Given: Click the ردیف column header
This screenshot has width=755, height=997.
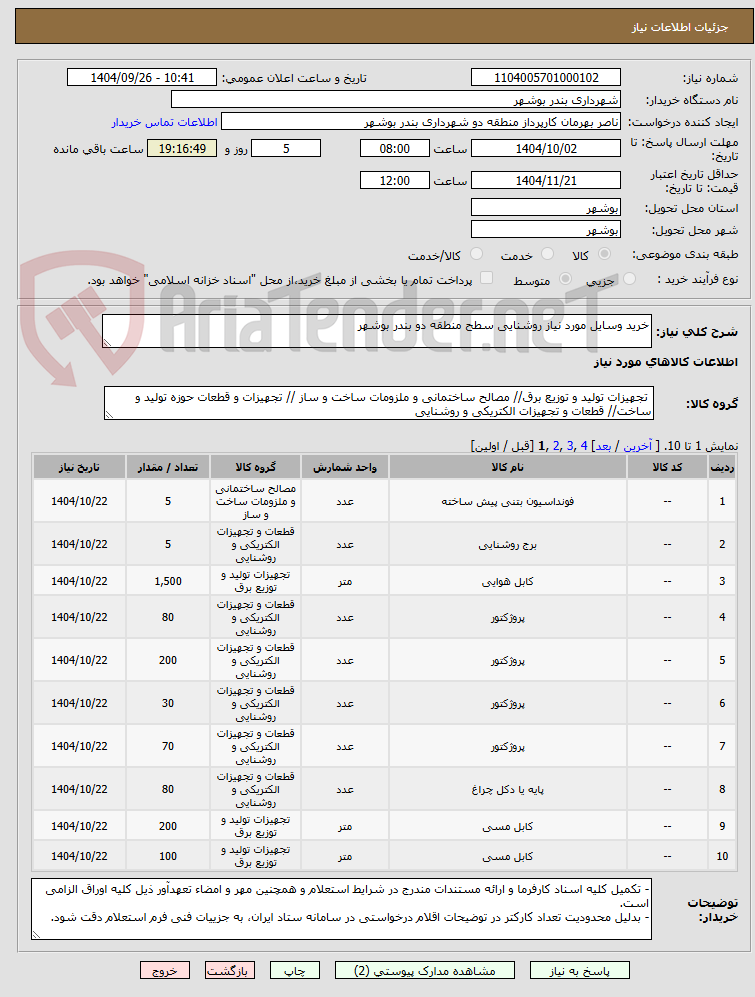Looking at the screenshot, I should 722,467.
